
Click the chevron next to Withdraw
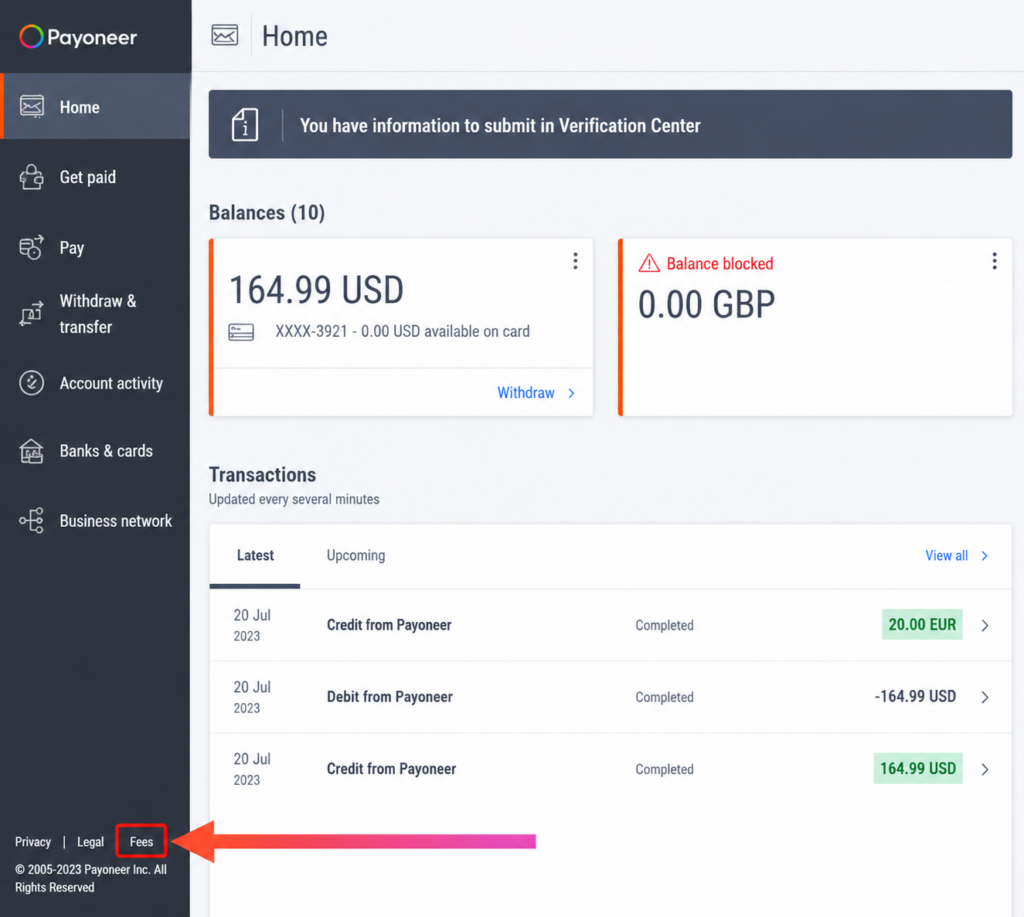(x=571, y=393)
